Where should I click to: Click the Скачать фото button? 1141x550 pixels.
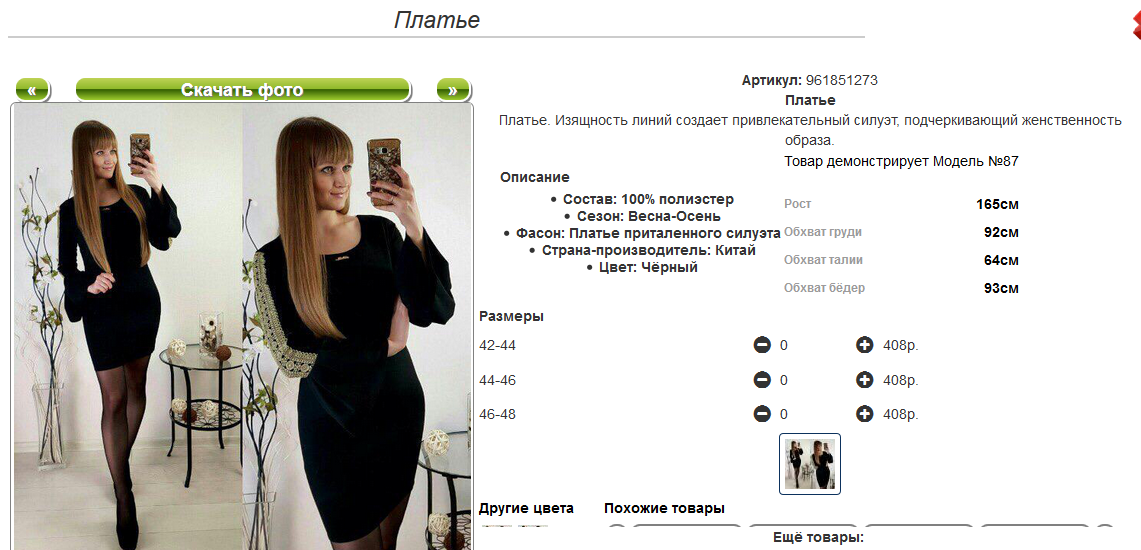(243, 90)
